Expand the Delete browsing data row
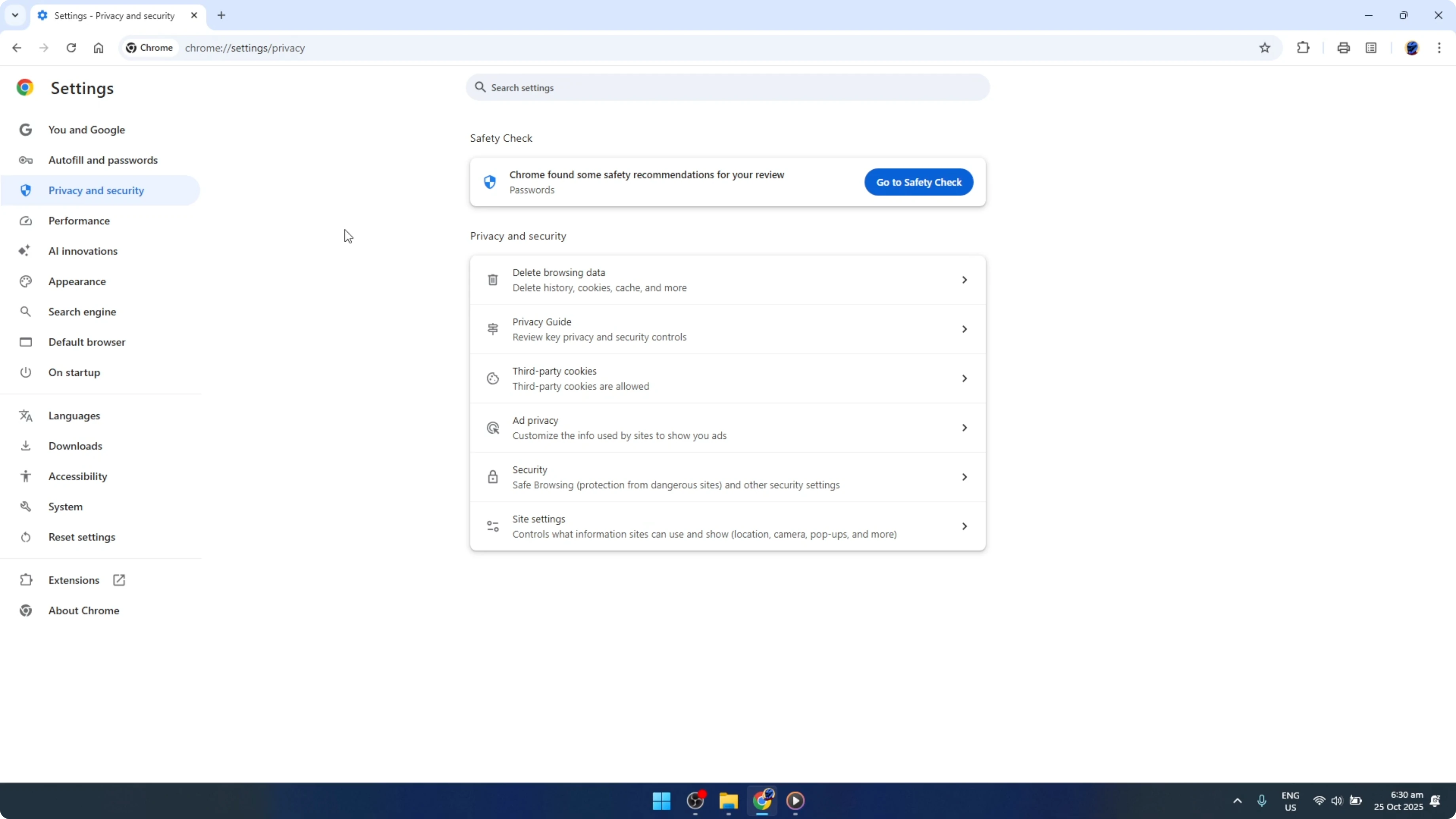This screenshot has height=819, width=1456. (x=964, y=279)
